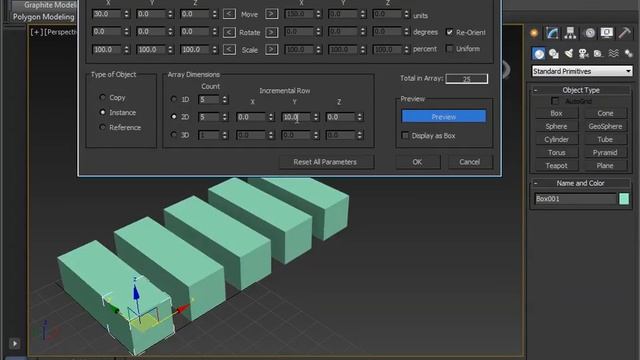
Task: Edit the Box001 name field
Action: [x=575, y=199]
